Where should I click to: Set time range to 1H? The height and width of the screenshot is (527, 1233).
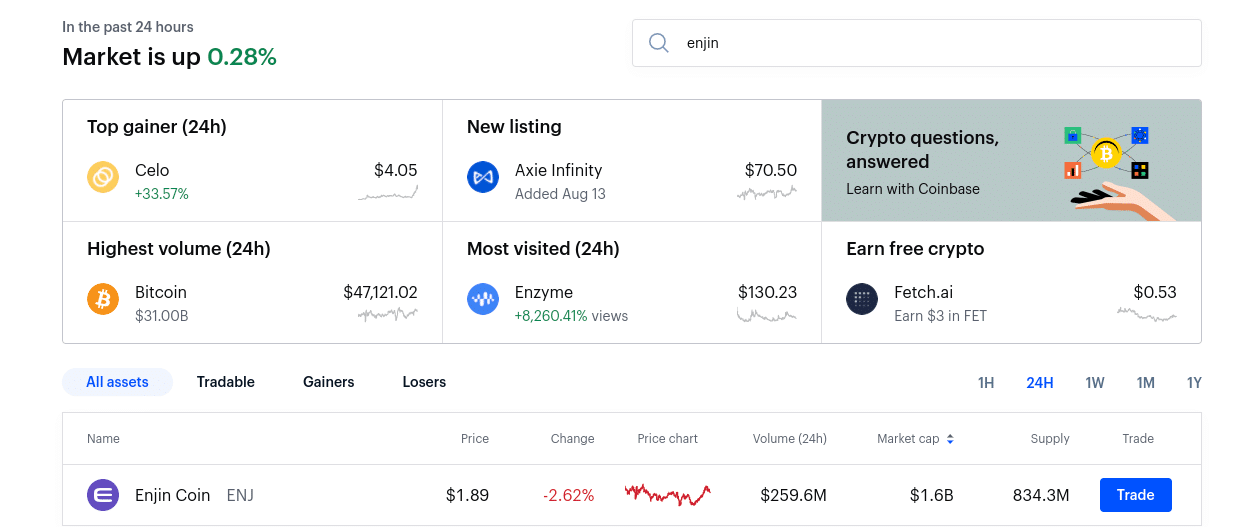coord(986,383)
